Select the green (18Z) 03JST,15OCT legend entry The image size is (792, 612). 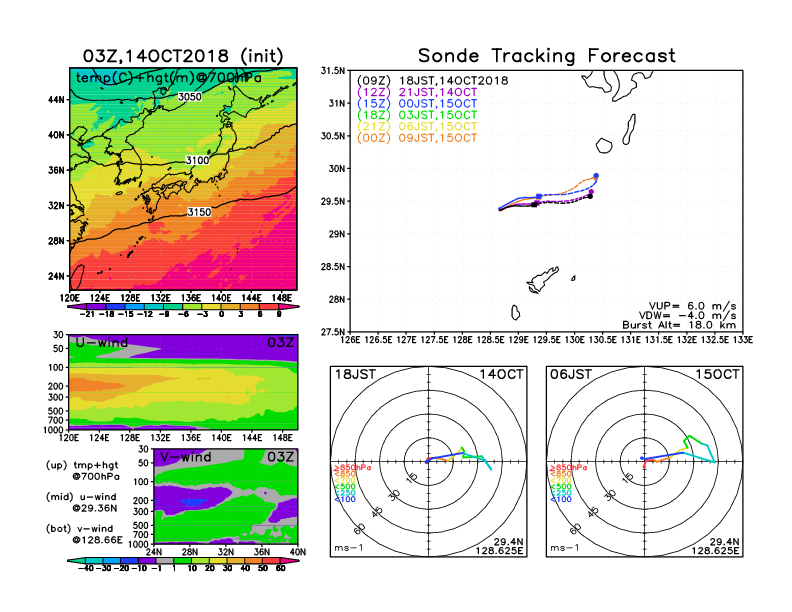point(417,115)
